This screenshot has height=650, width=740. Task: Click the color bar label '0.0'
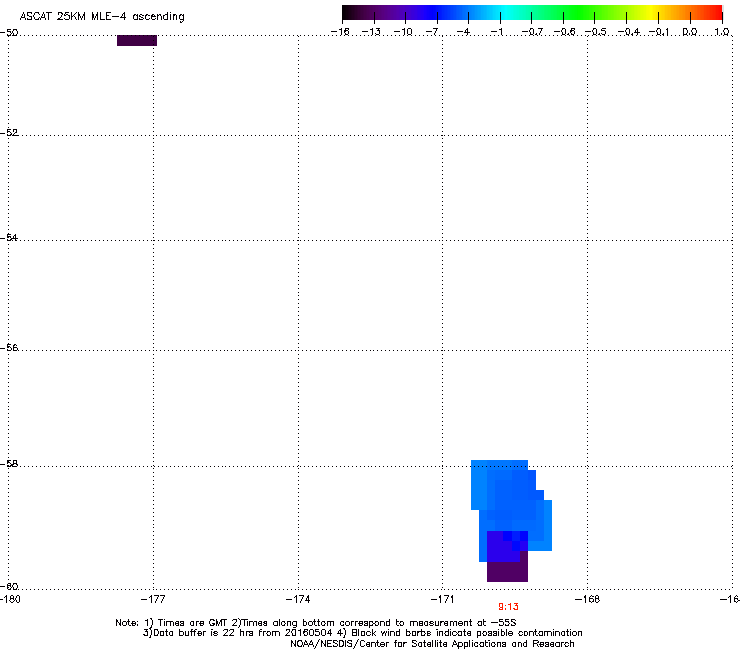pos(690,32)
